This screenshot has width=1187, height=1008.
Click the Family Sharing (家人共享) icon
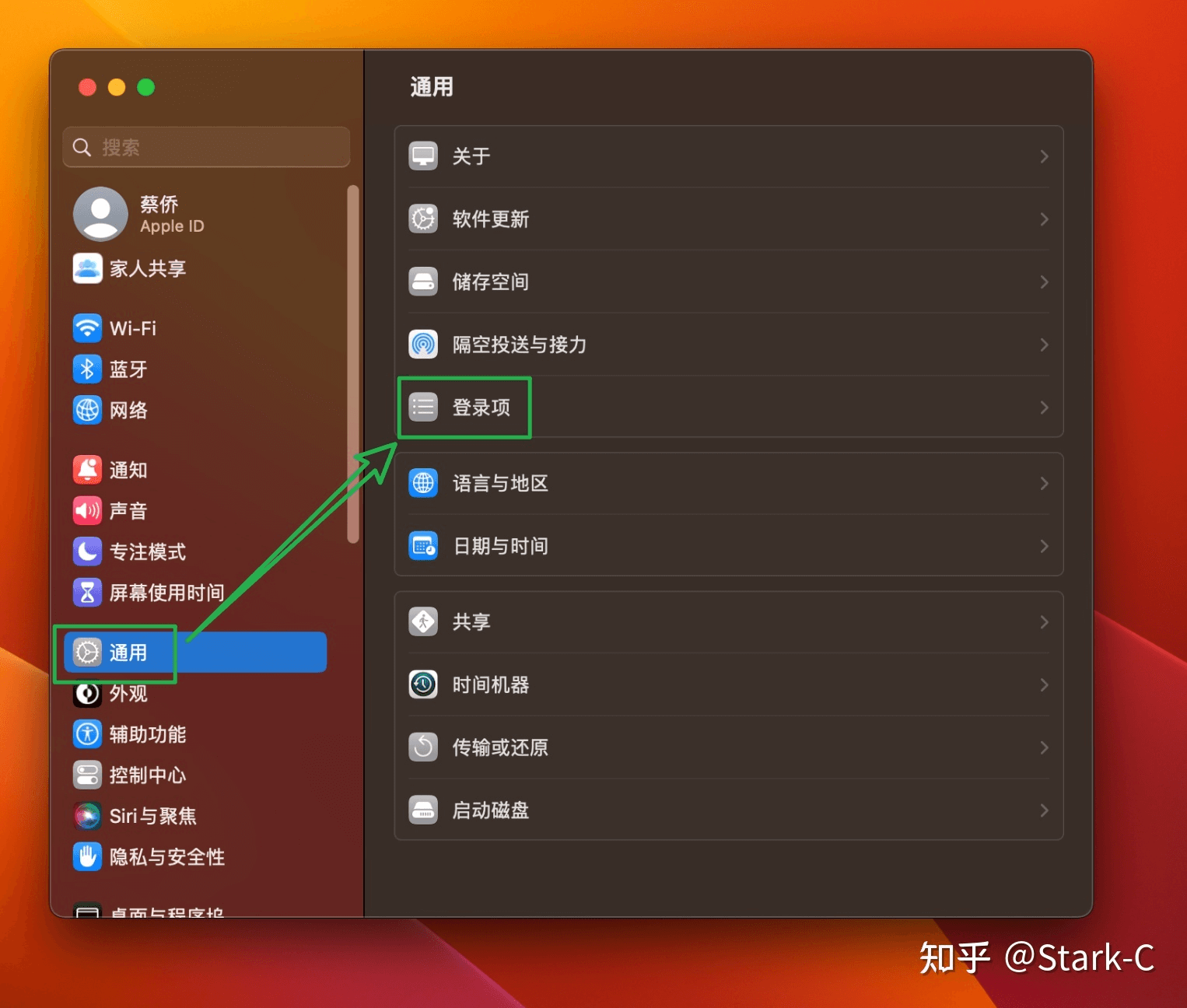point(87,268)
